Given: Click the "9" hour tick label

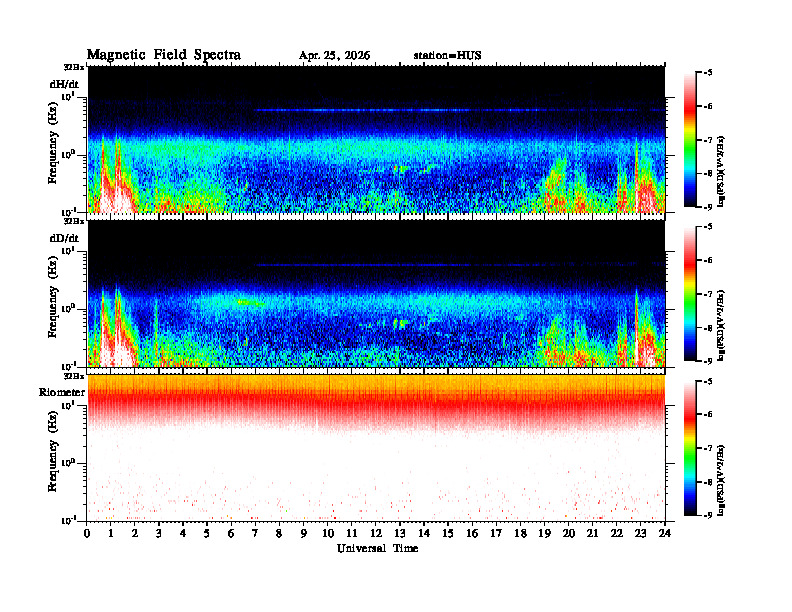Looking at the screenshot, I should coord(304,533).
